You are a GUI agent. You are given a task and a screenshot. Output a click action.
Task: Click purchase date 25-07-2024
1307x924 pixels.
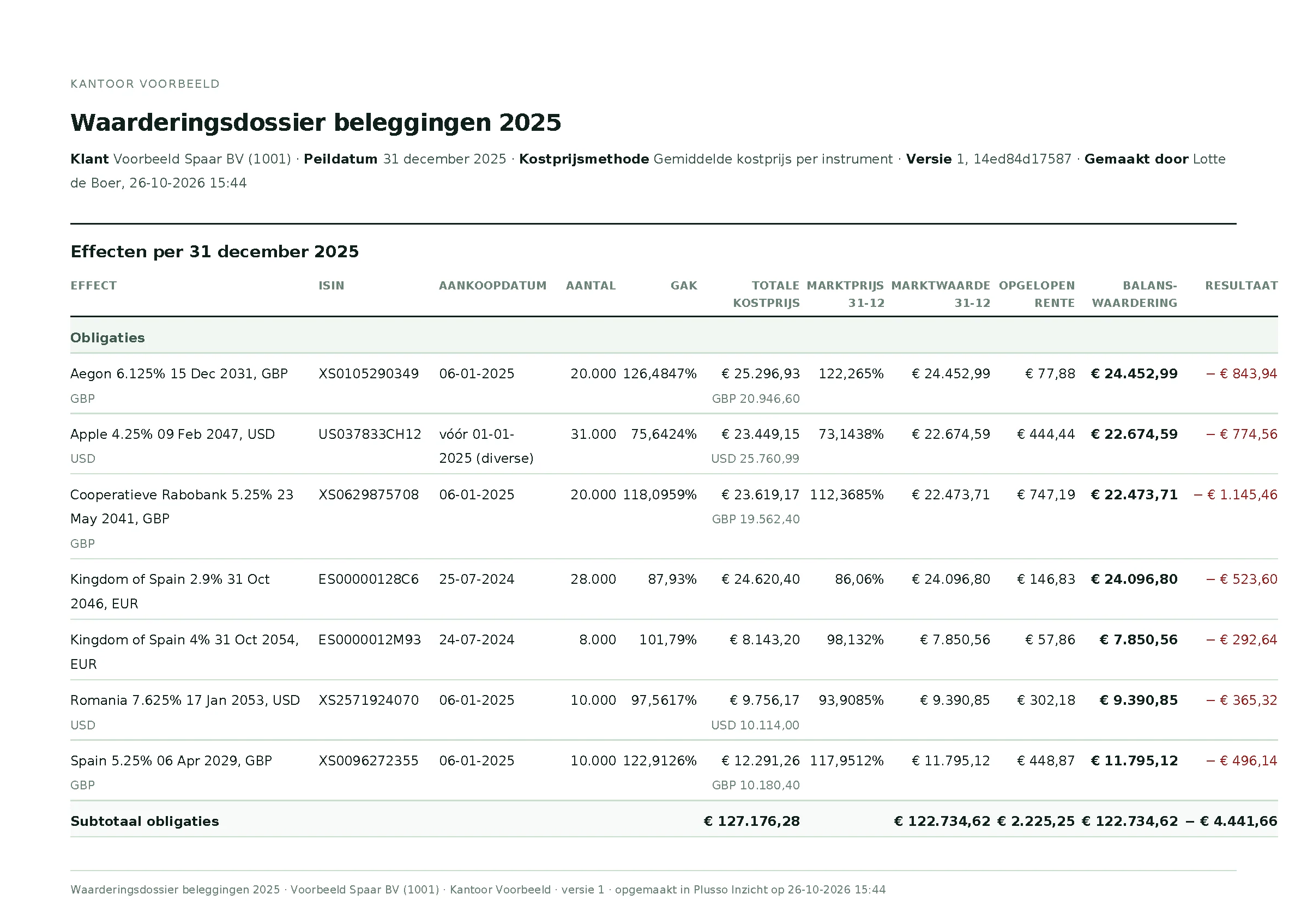477,579
